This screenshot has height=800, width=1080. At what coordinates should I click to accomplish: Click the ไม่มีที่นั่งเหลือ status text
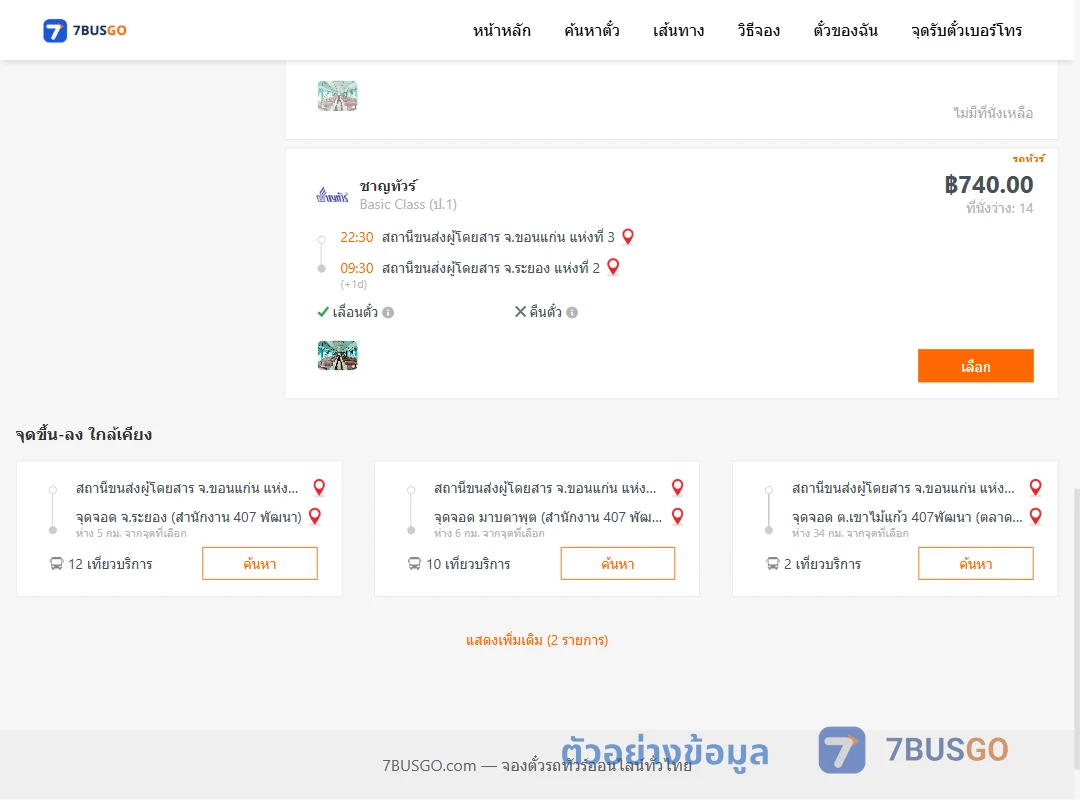coord(993,113)
